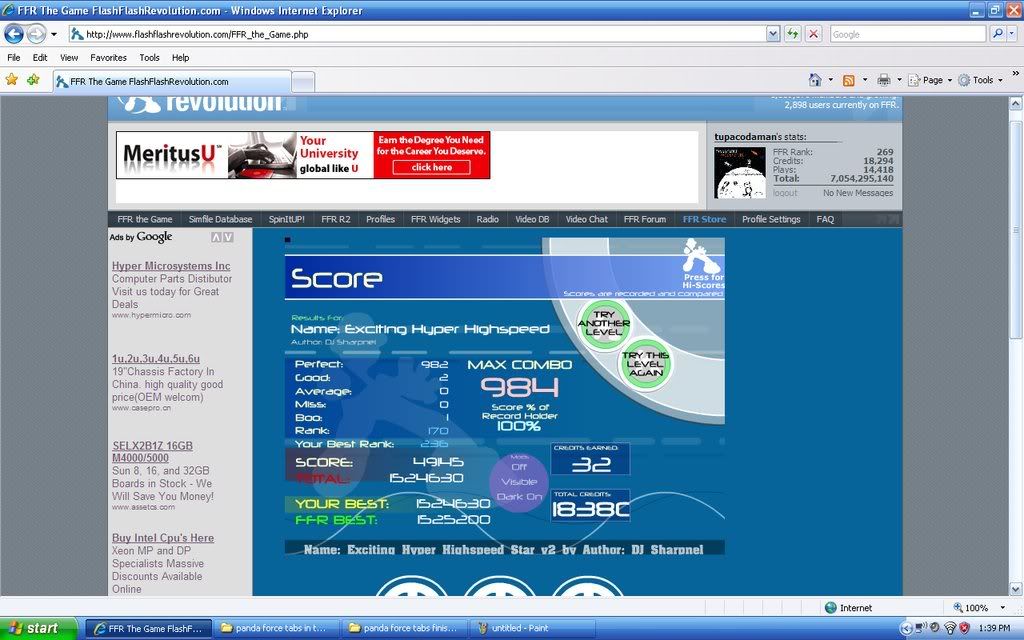Click the RSS feeds toolbar icon
The width and height of the screenshot is (1024, 640).
click(x=848, y=80)
